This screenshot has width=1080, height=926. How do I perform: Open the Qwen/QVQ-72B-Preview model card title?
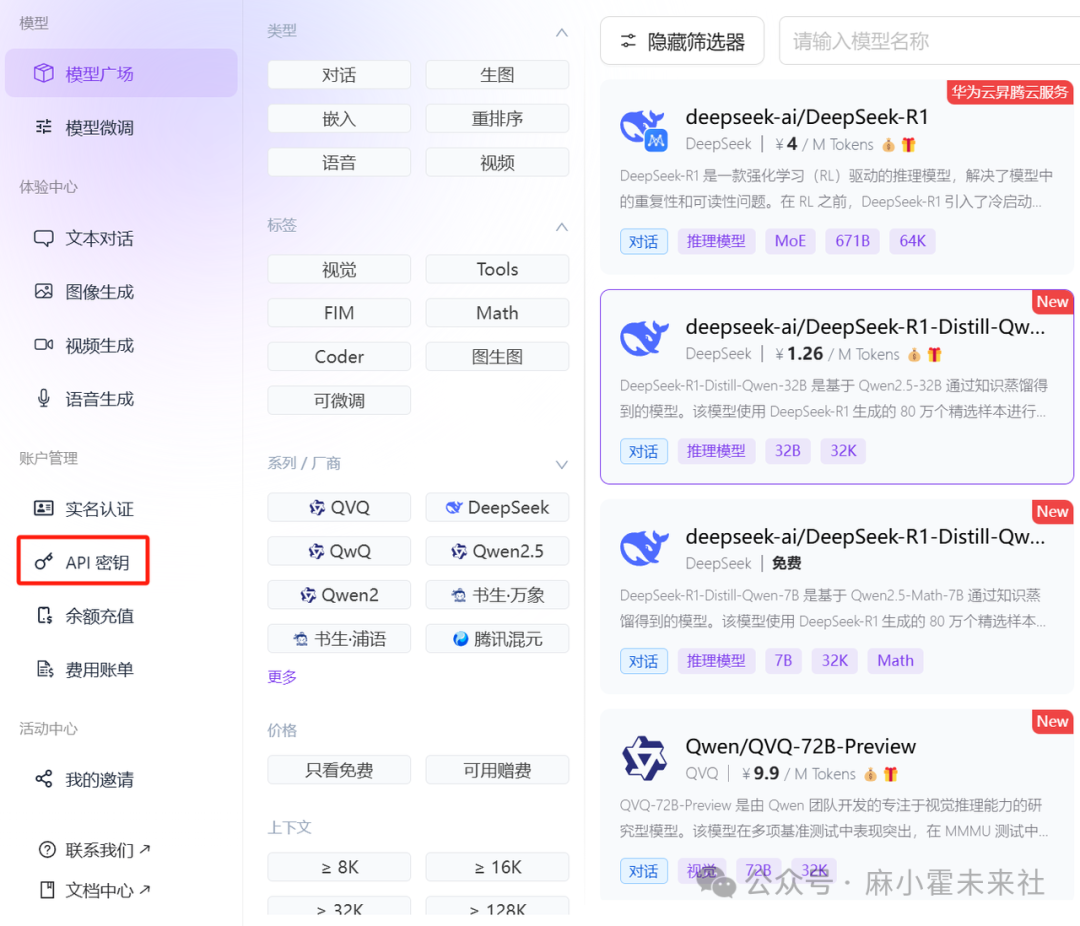pos(800,747)
